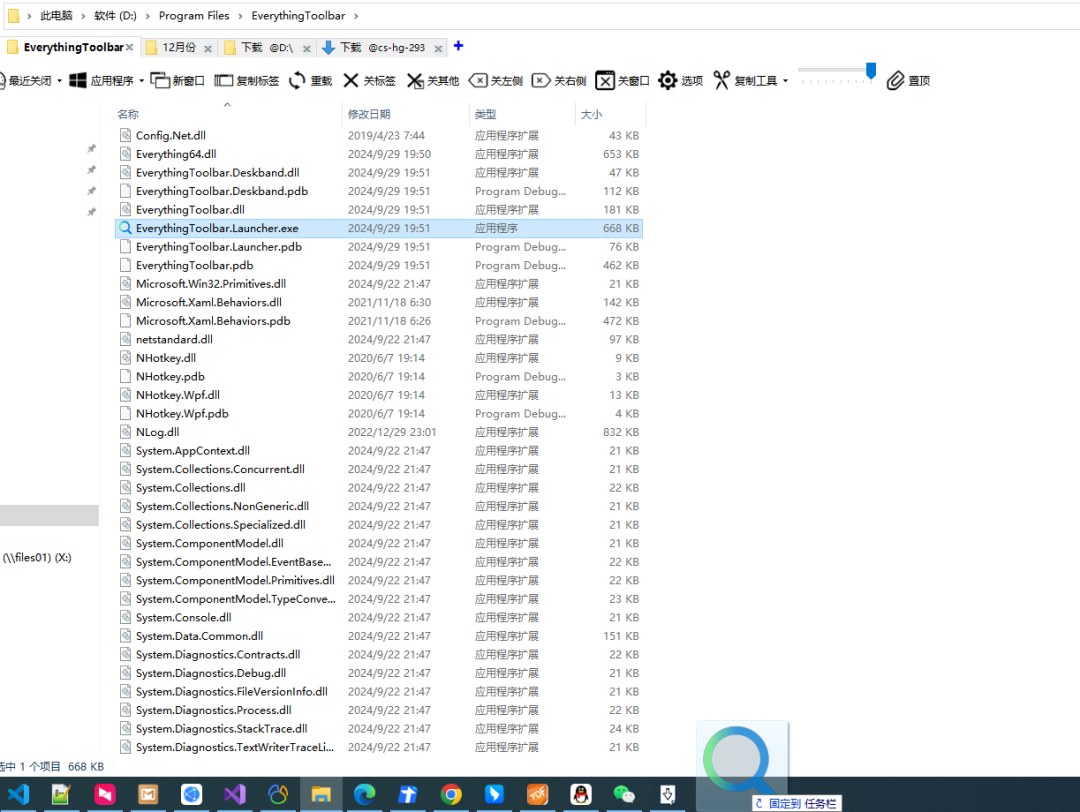Viewport: 1080px width, 812px height.
Task: Click the (\\files01) (X:) network drive
Action: tap(37, 558)
